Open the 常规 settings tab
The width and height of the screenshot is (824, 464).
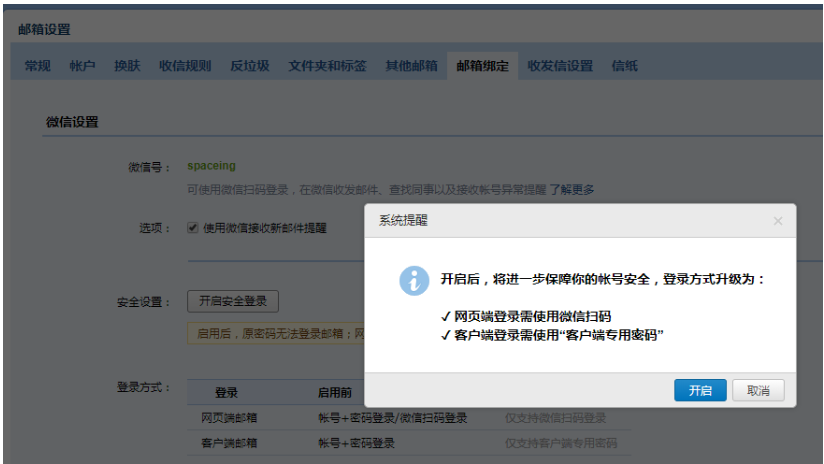tap(38, 66)
